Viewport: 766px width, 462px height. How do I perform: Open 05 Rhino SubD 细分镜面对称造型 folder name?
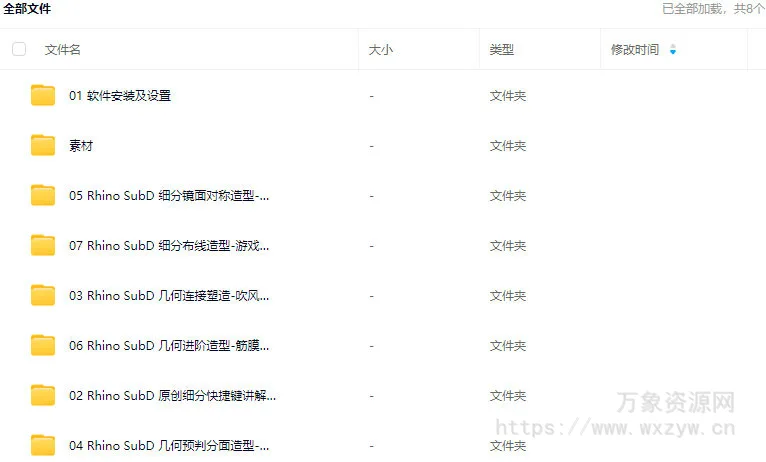[x=169, y=196]
